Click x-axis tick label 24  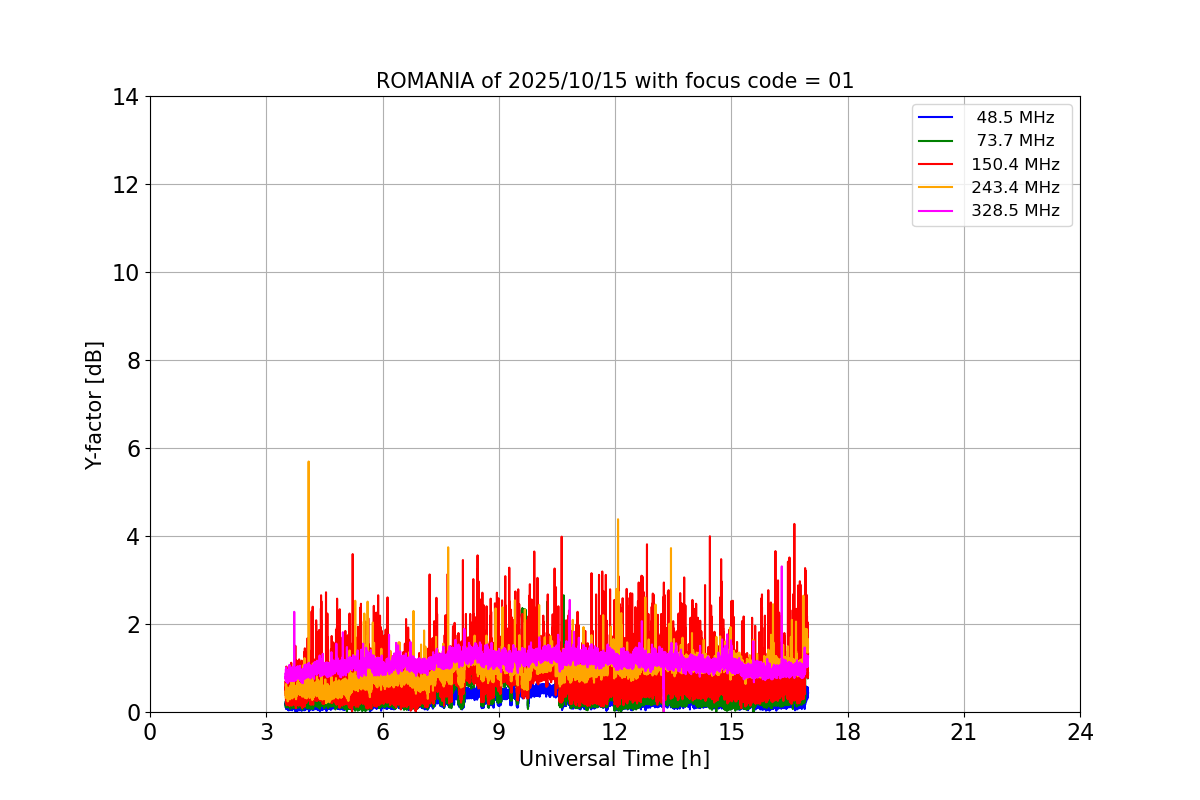[x=1080, y=733]
